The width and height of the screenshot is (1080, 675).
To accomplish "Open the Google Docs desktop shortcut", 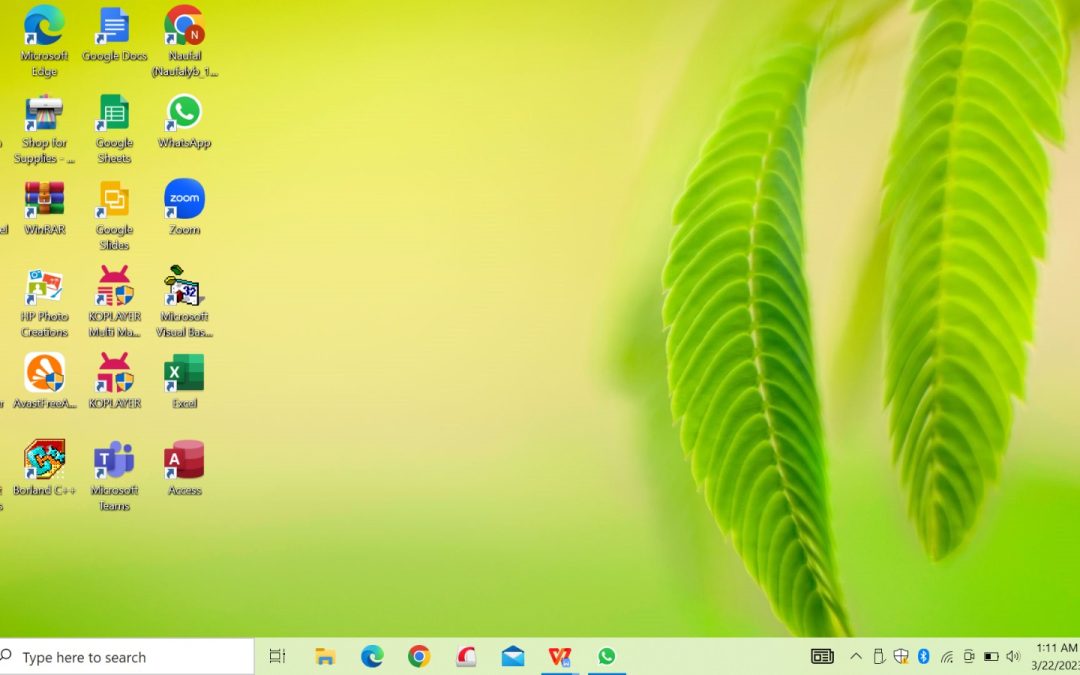I will click(114, 34).
